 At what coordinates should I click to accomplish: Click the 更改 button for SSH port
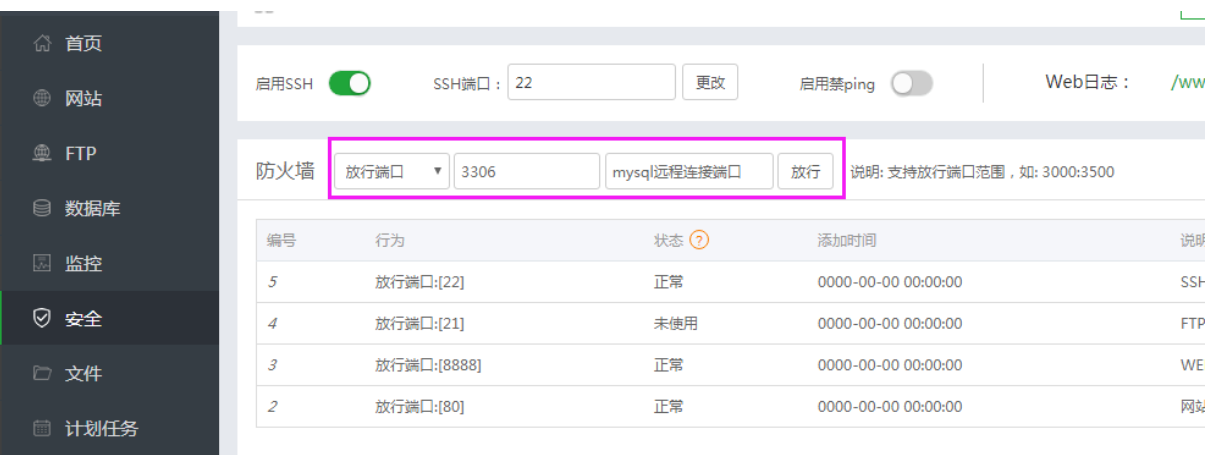pyautogui.click(x=710, y=83)
